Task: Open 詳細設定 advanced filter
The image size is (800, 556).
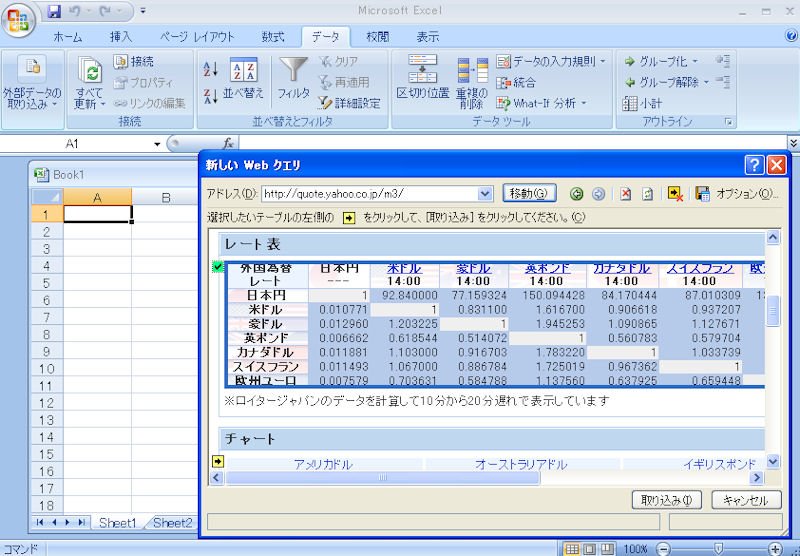Action: click(349, 103)
